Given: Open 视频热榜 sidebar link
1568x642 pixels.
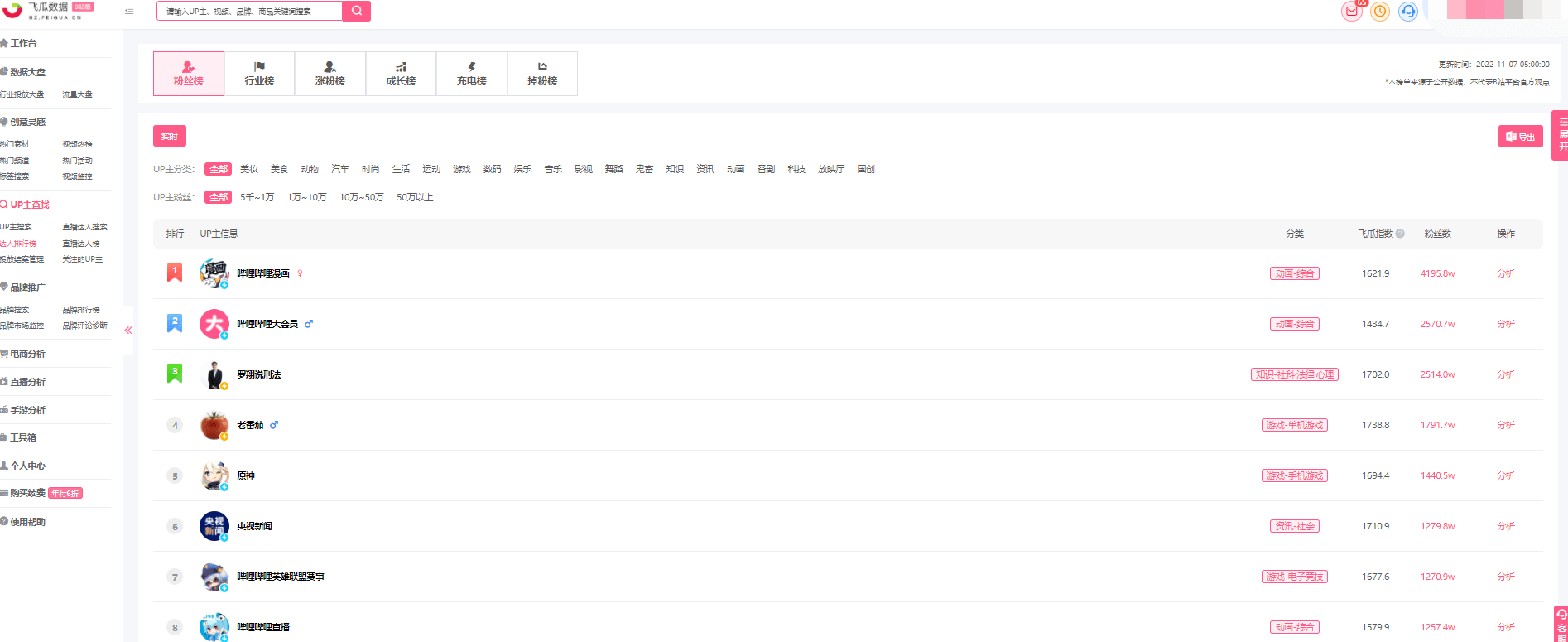Looking at the screenshot, I should [x=77, y=144].
